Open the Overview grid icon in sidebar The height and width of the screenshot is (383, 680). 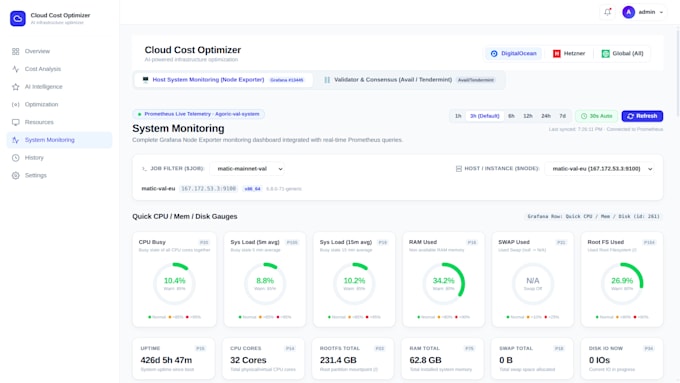(16, 51)
